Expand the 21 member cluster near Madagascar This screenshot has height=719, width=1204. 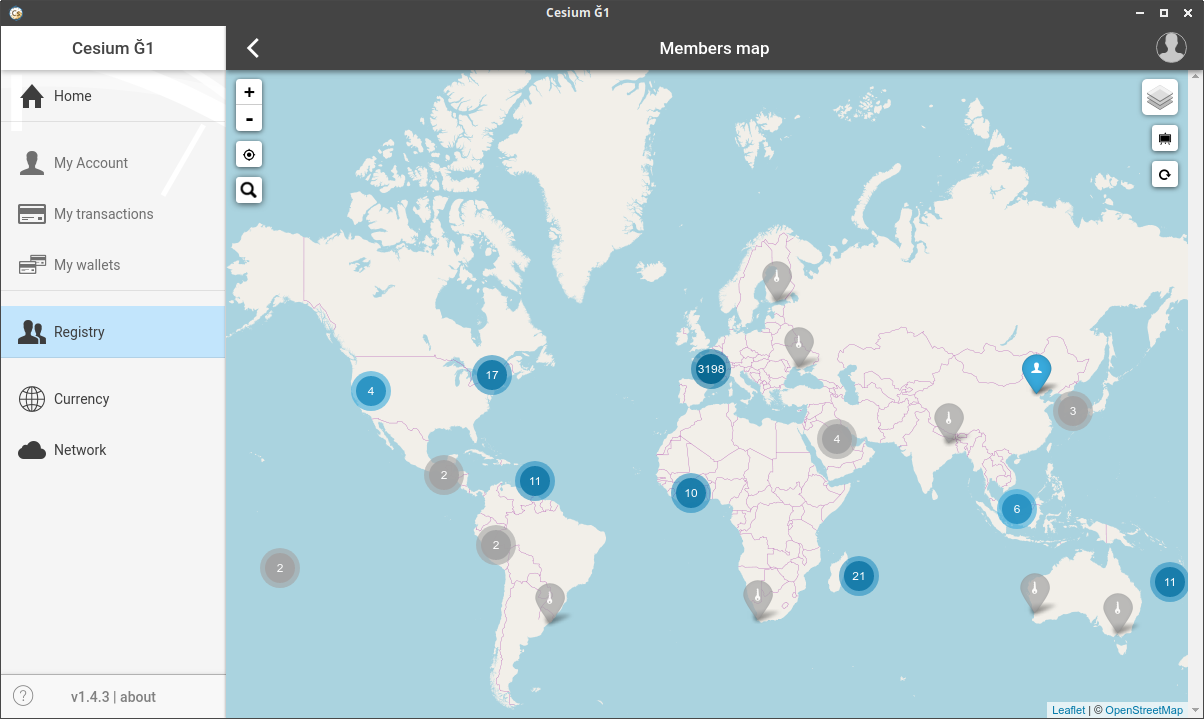(858, 576)
